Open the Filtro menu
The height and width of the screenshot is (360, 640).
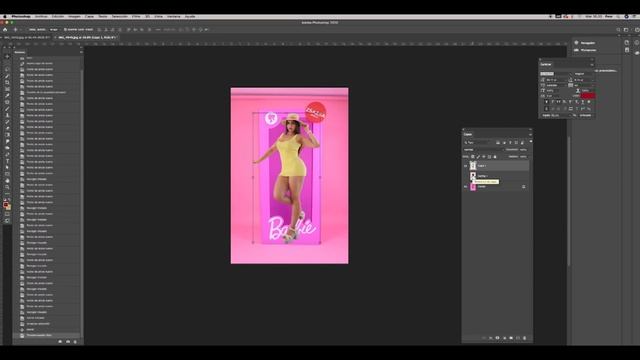(136, 16)
